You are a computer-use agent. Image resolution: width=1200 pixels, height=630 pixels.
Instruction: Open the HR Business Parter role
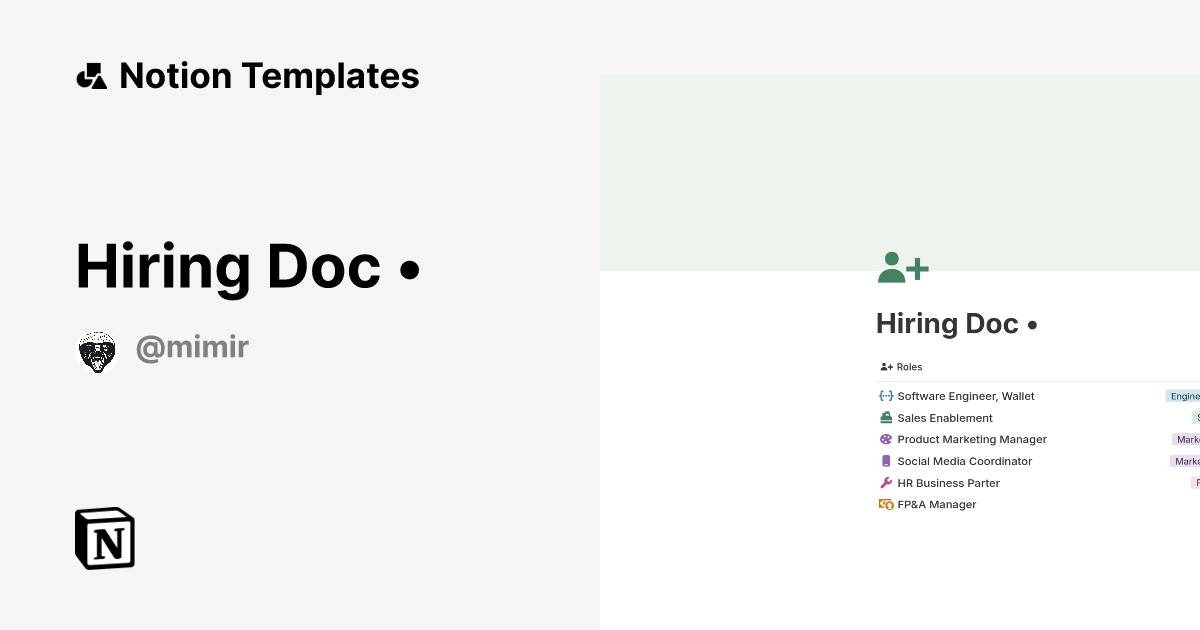coord(948,483)
